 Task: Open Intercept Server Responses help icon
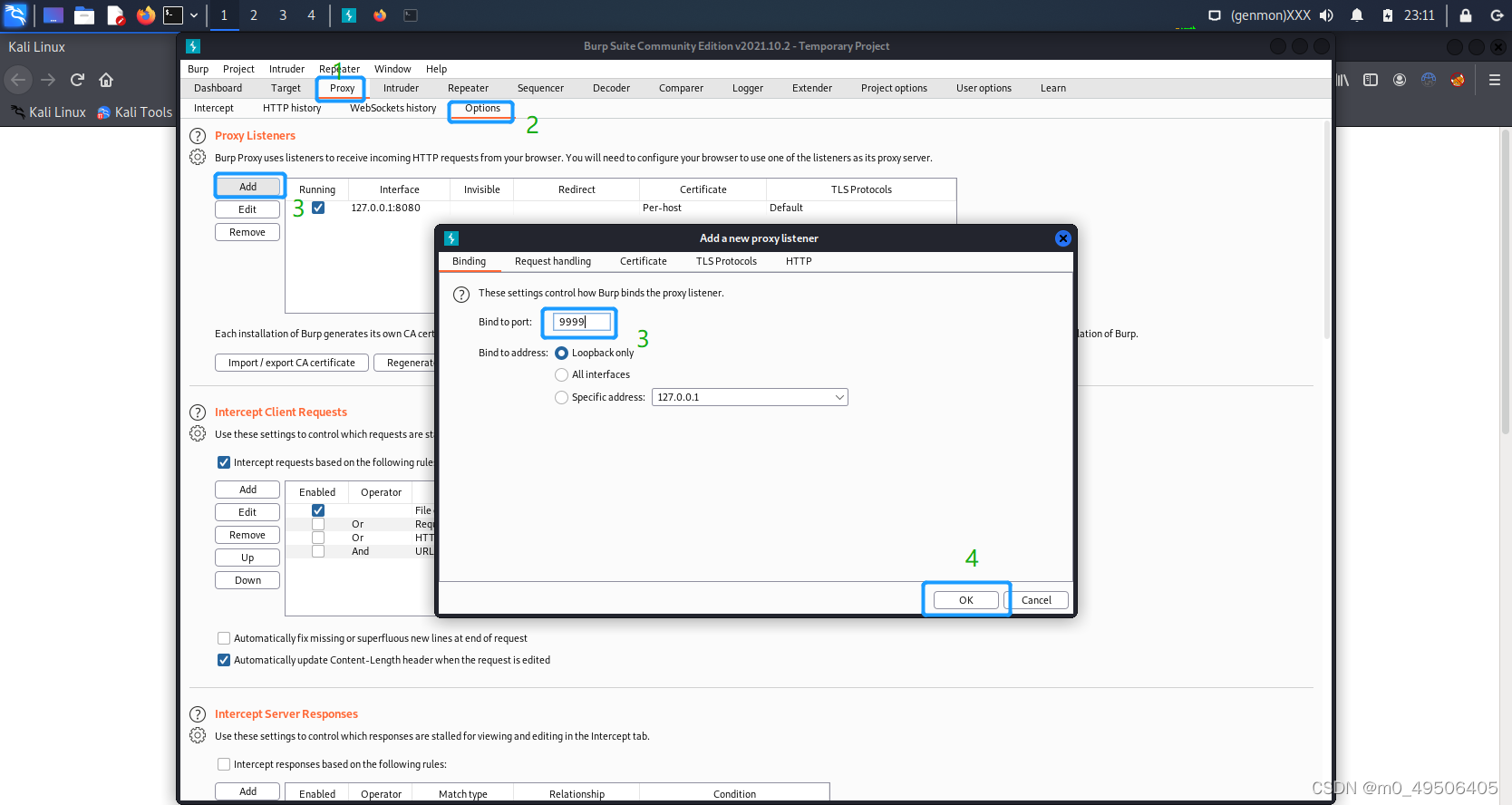pos(198,714)
